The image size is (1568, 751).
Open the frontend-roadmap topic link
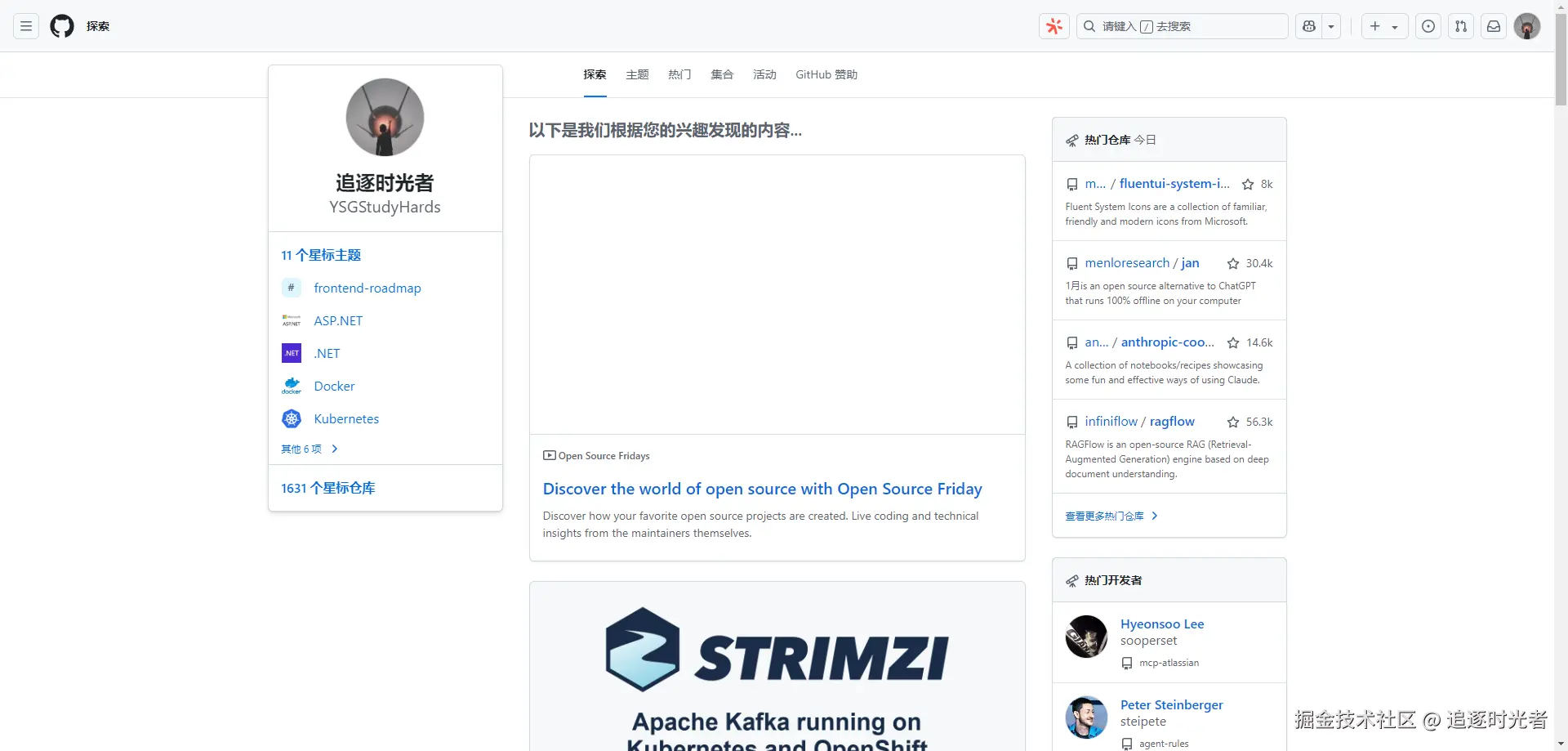tap(367, 288)
